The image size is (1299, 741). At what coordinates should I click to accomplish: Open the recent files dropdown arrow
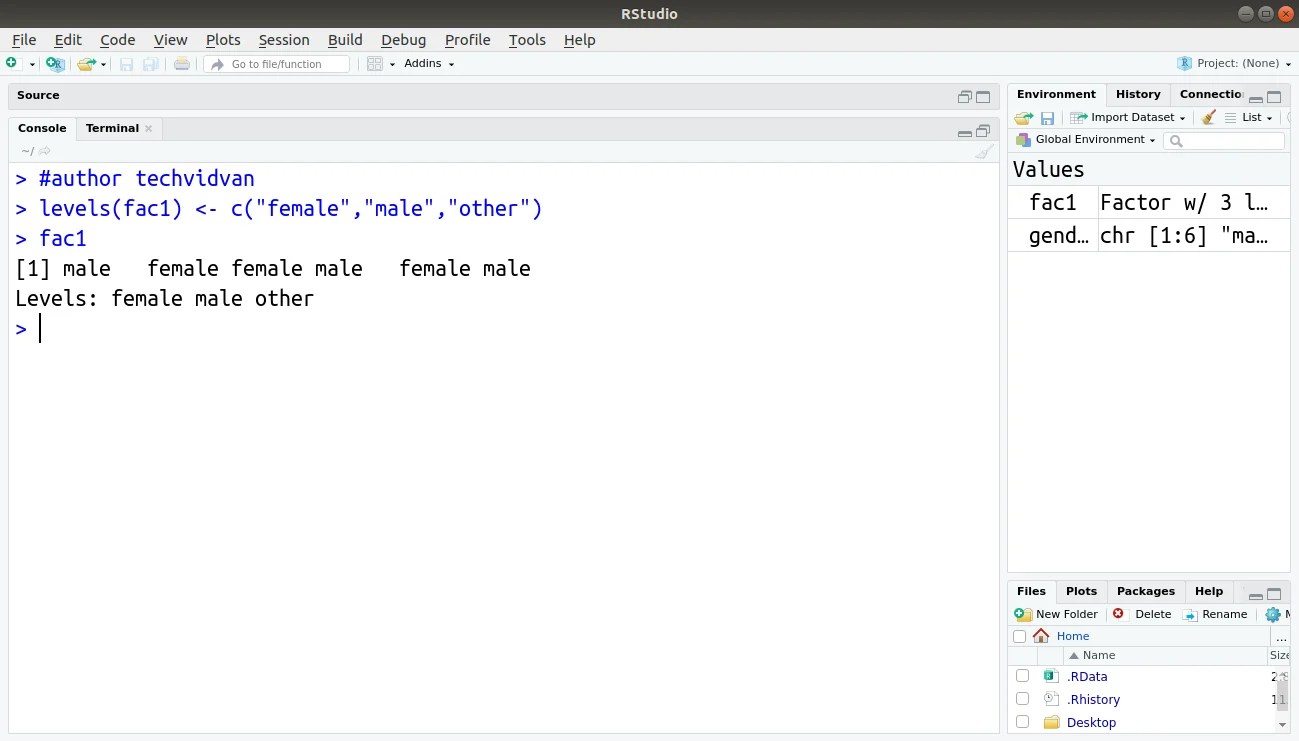(103, 65)
